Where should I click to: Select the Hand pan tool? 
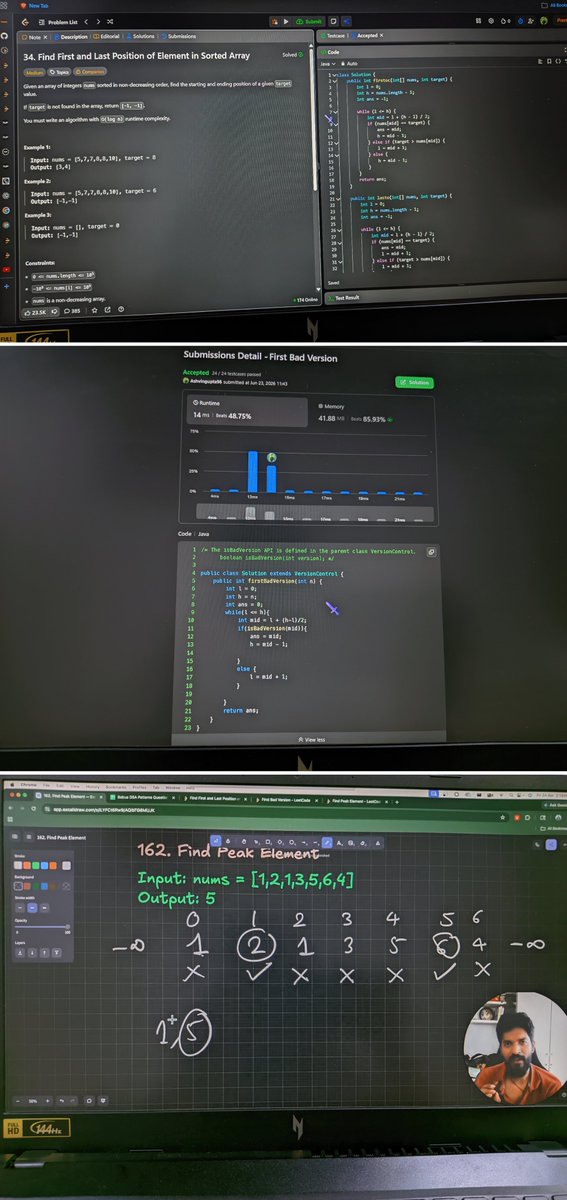coord(244,841)
